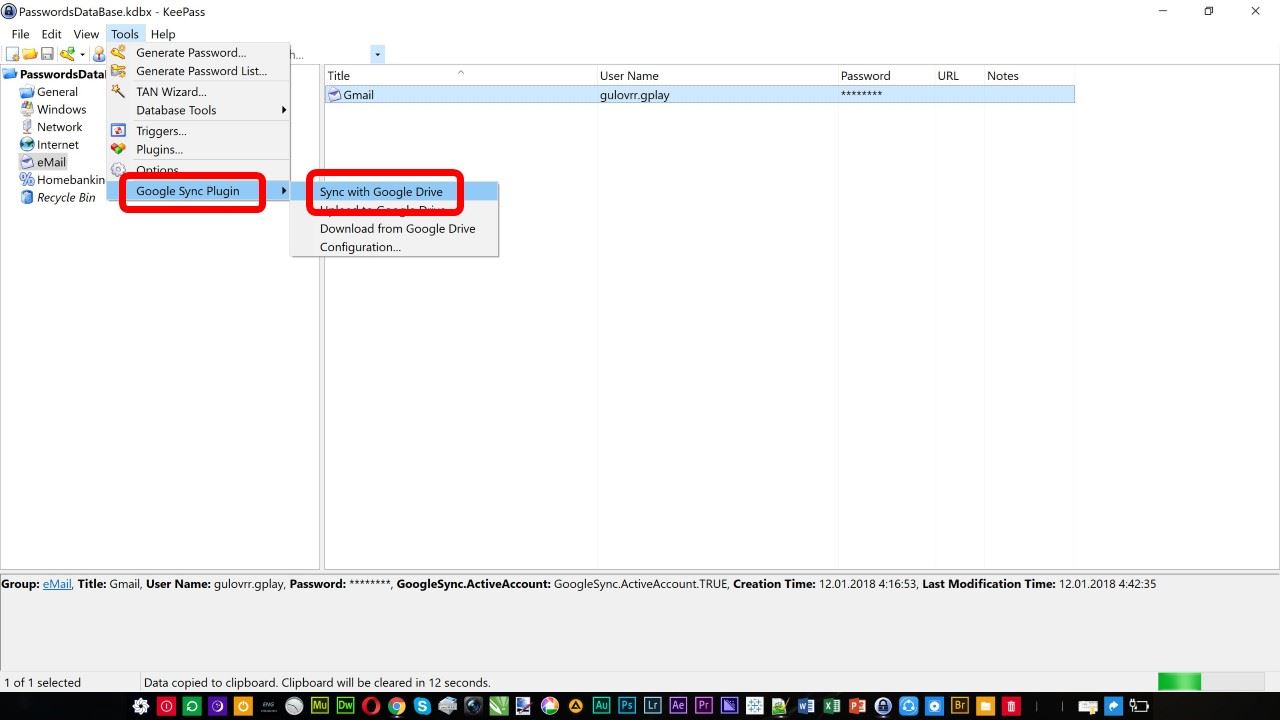Image resolution: width=1280 pixels, height=720 pixels.
Task: Open the Add Entry dropdown arrow
Action: click(x=82, y=54)
